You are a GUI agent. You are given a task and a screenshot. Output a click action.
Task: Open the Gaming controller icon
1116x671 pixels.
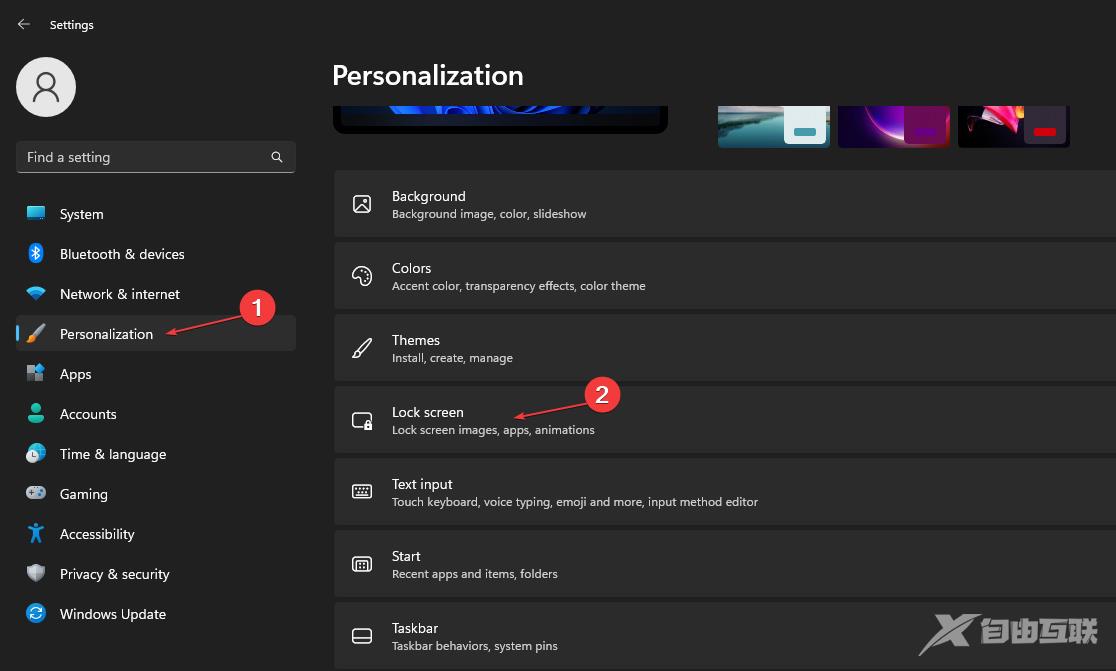click(36, 494)
